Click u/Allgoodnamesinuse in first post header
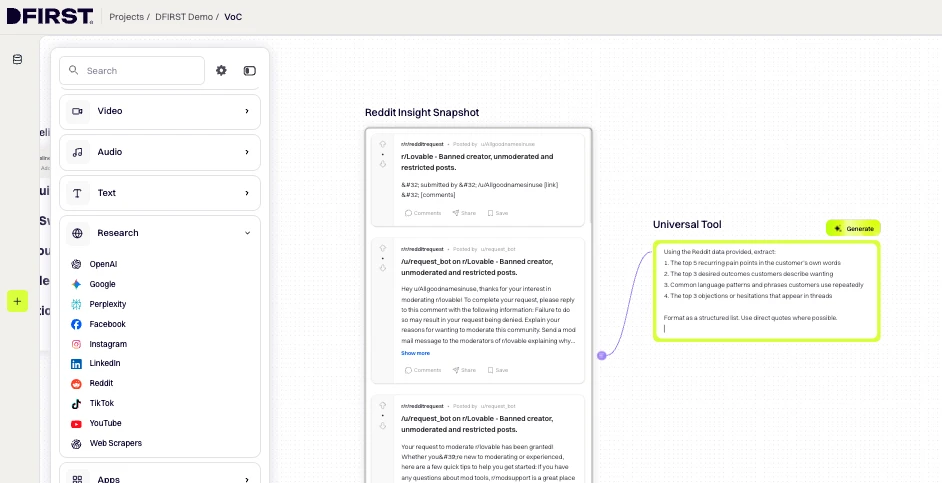The height and width of the screenshot is (483, 942). pos(507,144)
